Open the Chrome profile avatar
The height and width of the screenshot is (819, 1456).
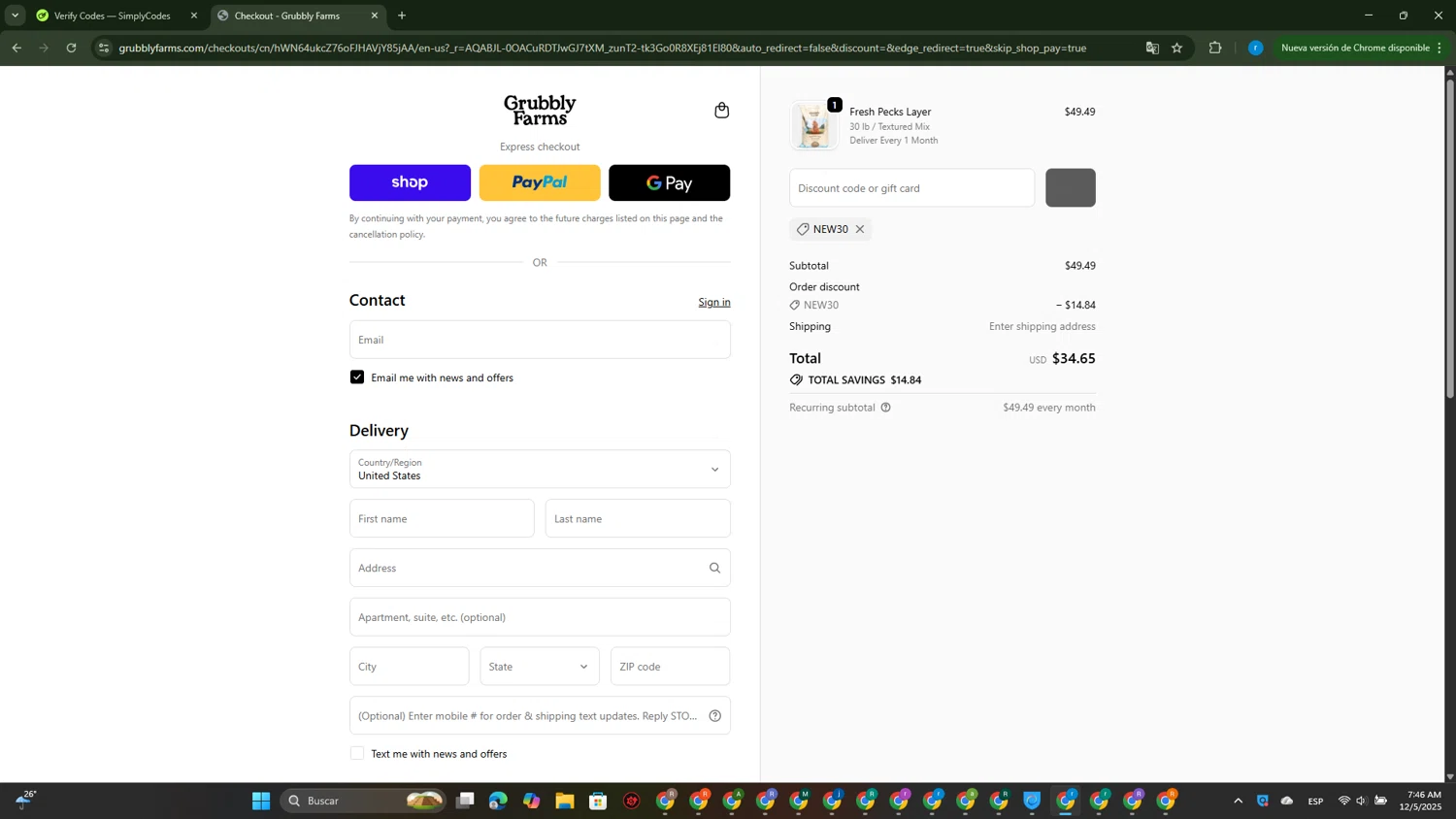coord(1255,48)
